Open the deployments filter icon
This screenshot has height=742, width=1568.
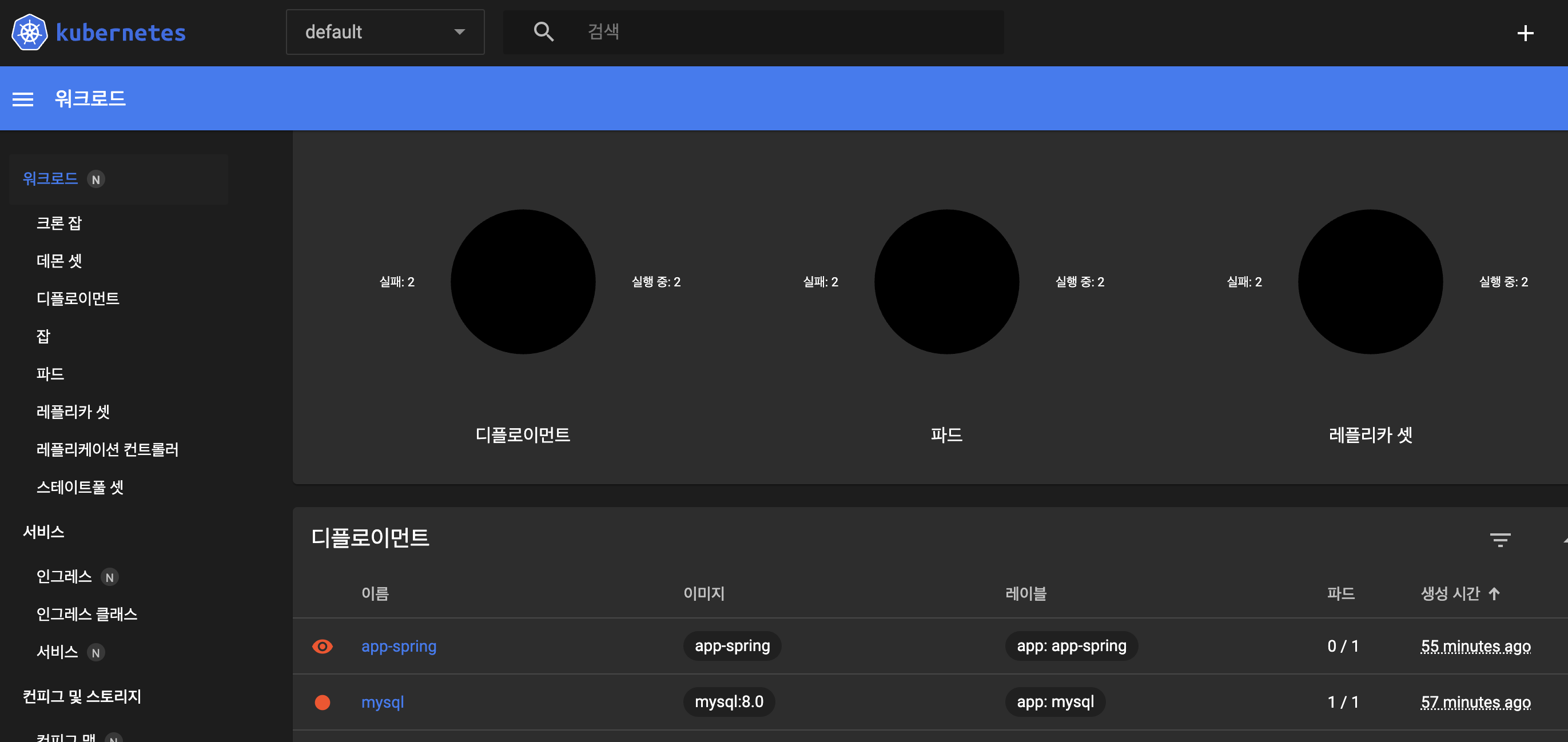[1499, 539]
